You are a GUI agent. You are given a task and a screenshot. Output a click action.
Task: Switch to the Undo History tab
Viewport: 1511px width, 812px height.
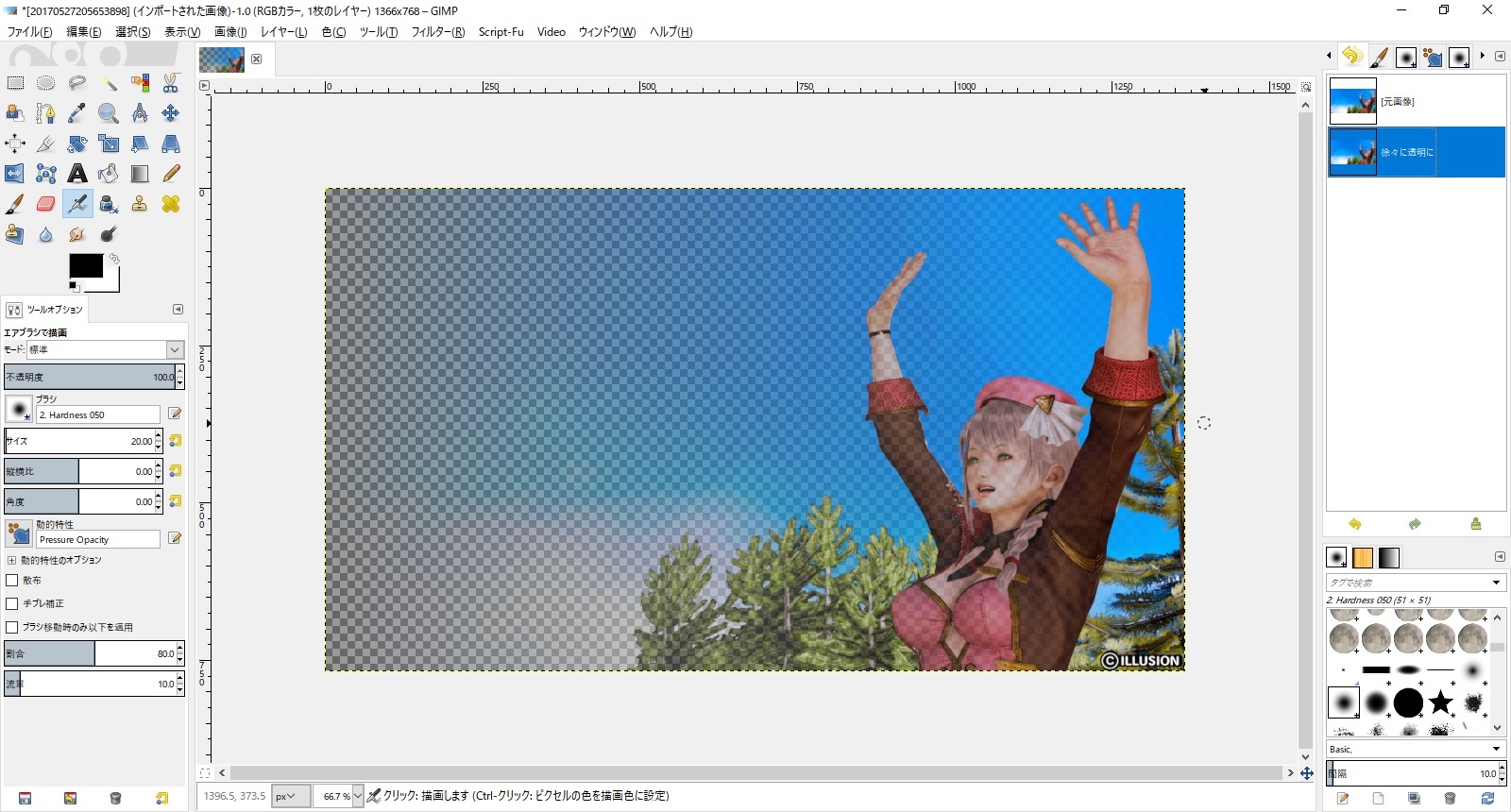[x=1351, y=57]
